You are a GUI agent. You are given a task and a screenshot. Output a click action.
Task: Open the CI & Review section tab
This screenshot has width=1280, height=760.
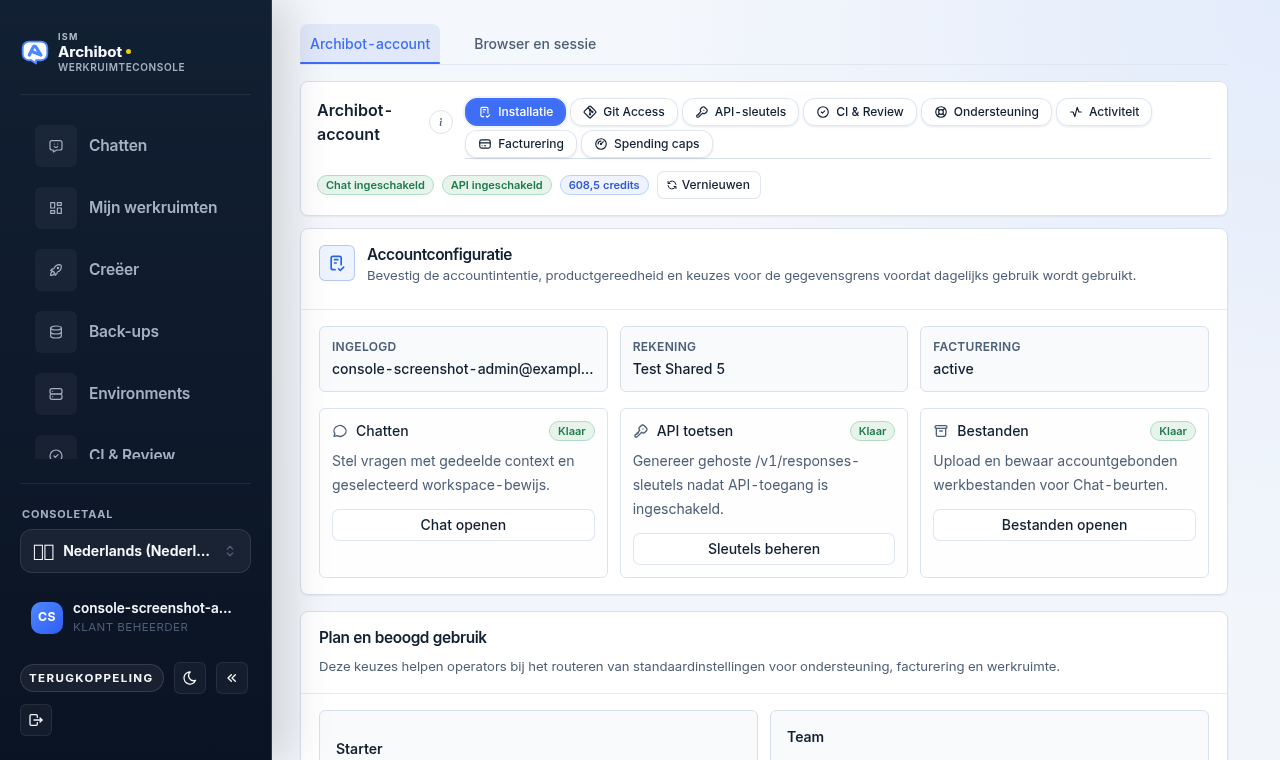click(860, 112)
